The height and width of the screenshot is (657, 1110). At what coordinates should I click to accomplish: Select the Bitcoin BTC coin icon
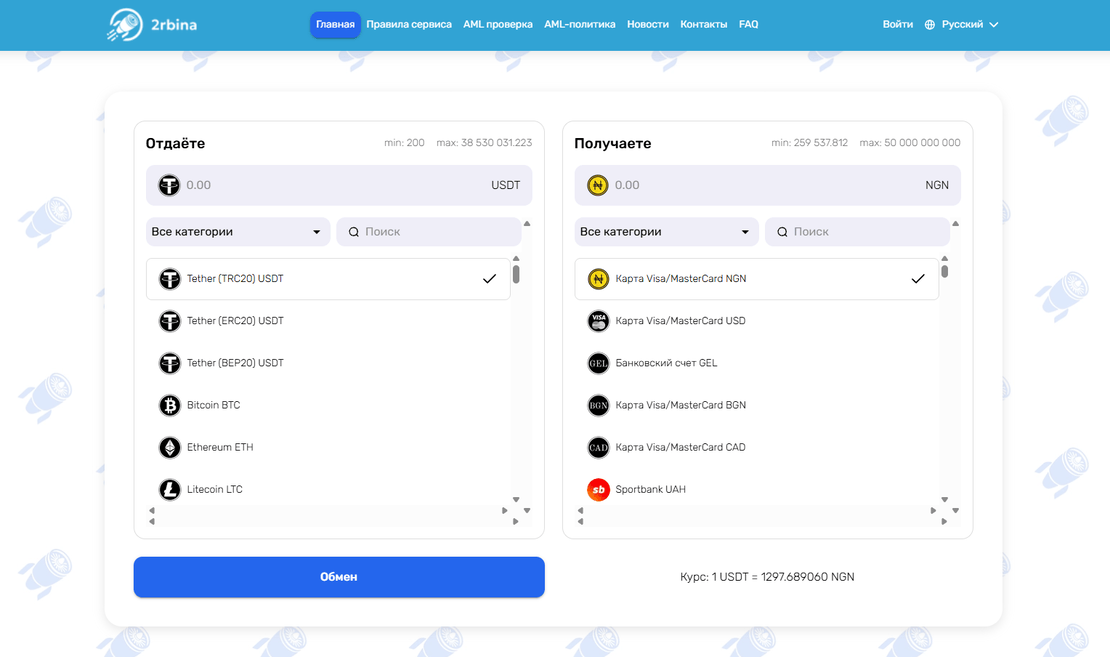coord(170,405)
